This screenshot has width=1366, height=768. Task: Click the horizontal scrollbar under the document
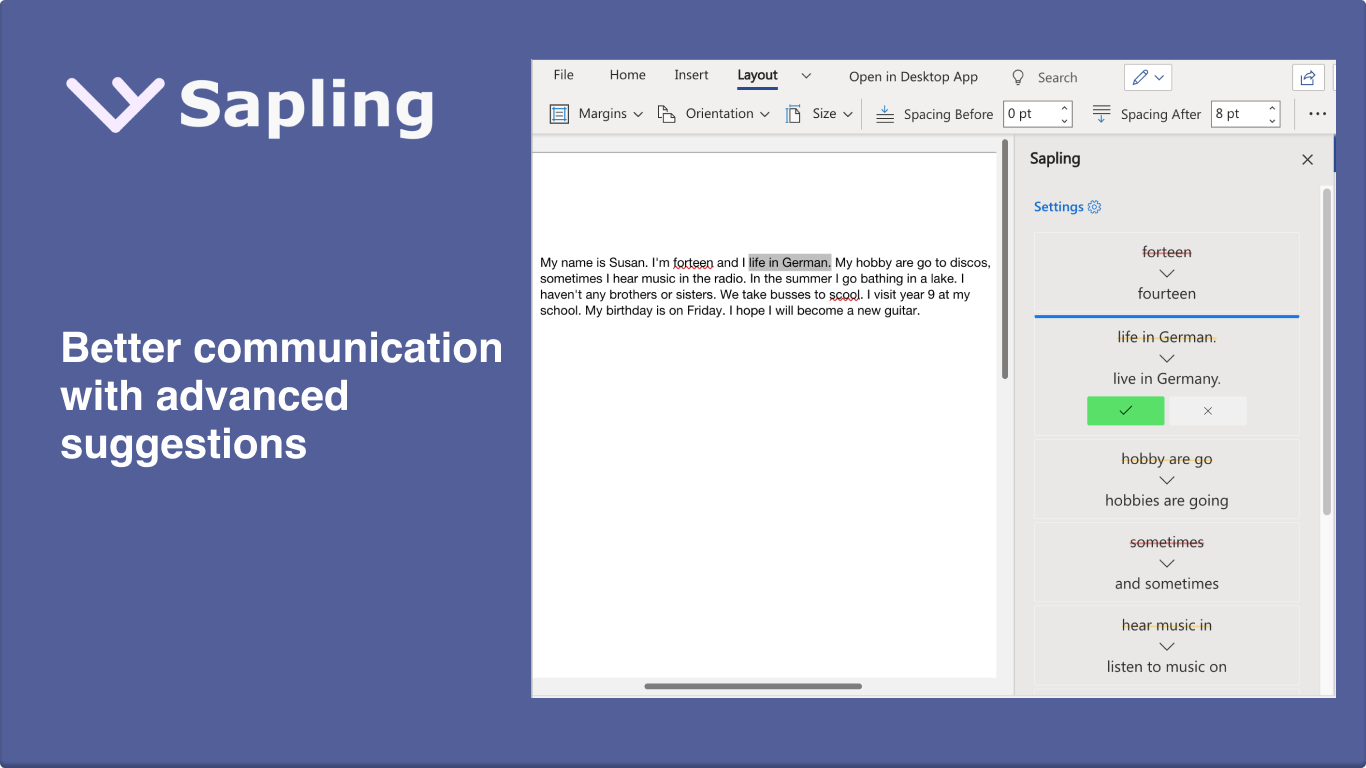753,686
